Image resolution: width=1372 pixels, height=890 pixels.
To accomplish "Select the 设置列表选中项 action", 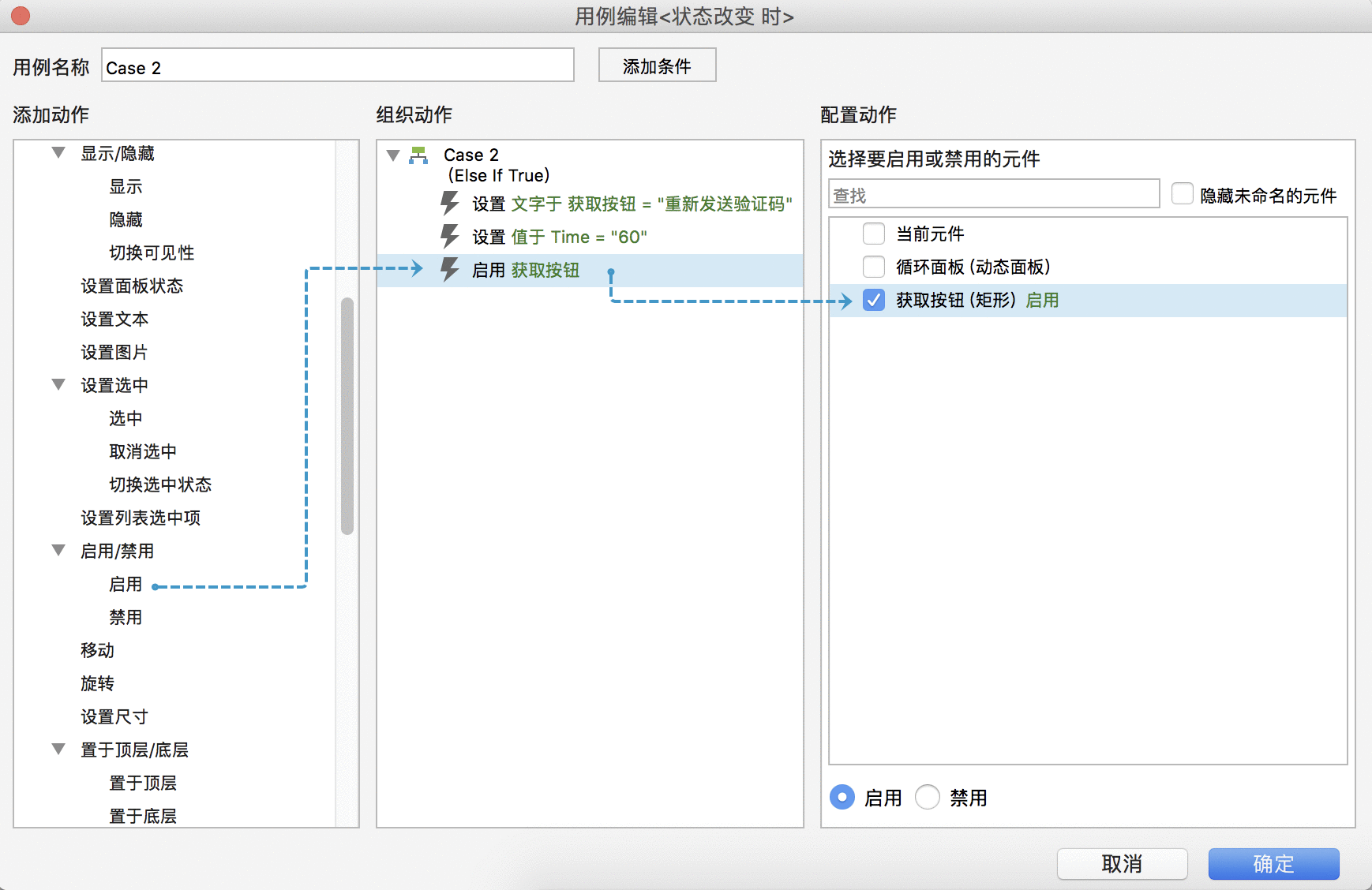I will (141, 518).
